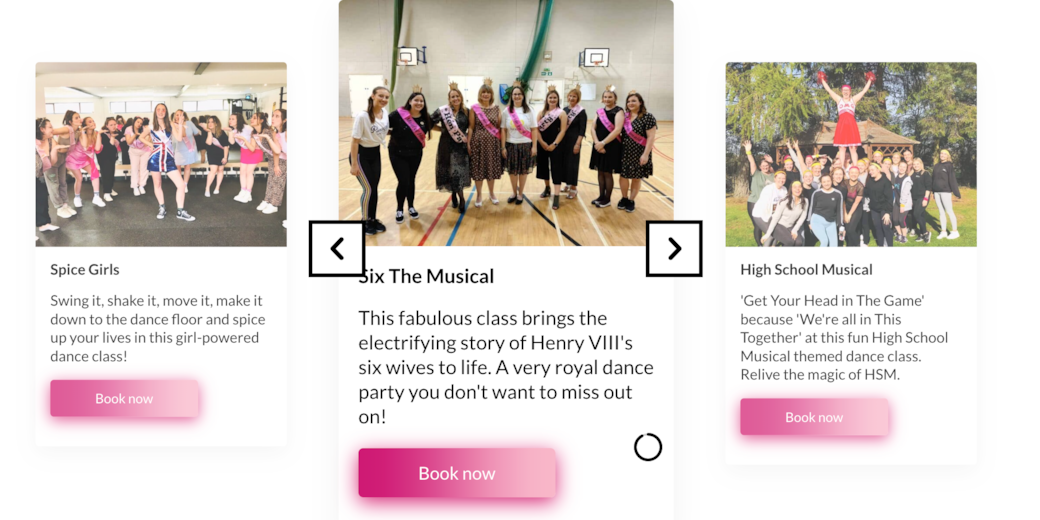Click the Six The Musical heading
This screenshot has height=520, width=1040.
pos(427,276)
